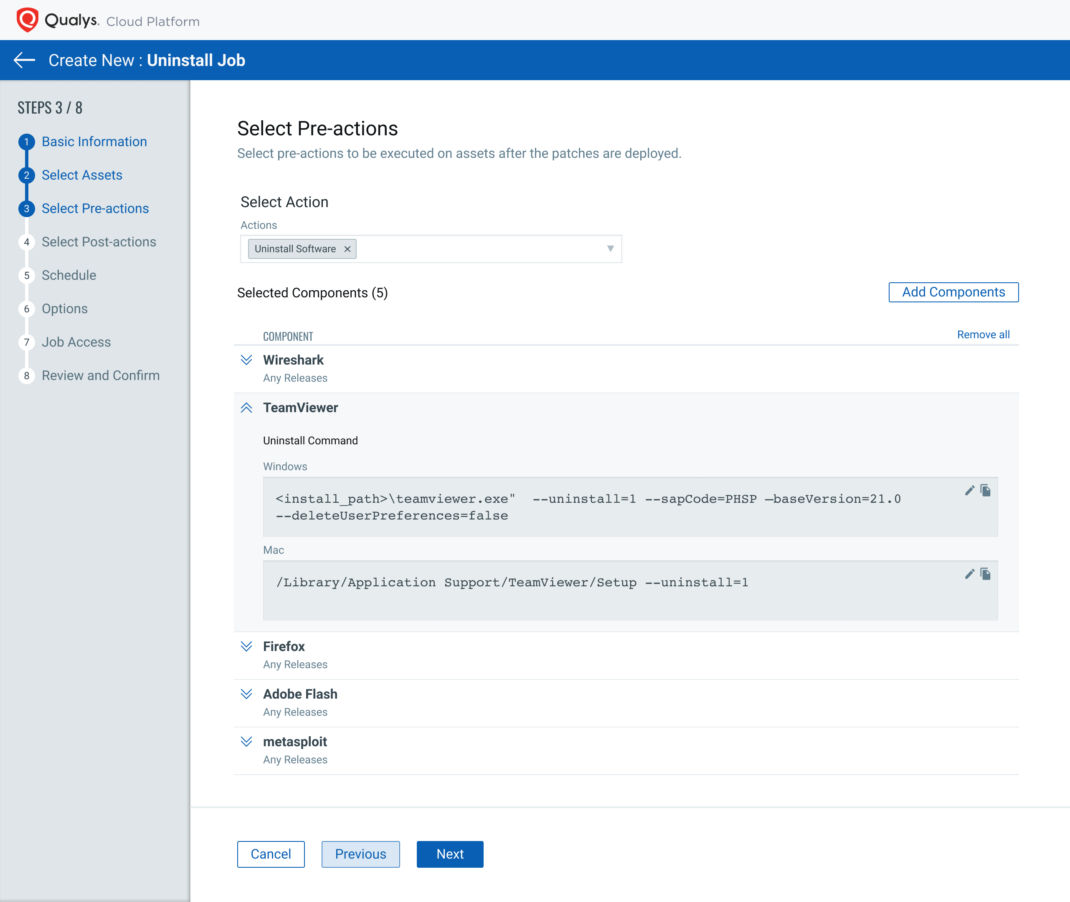Image resolution: width=1070 pixels, height=902 pixels.
Task: Click the Remove all link
Action: click(983, 334)
